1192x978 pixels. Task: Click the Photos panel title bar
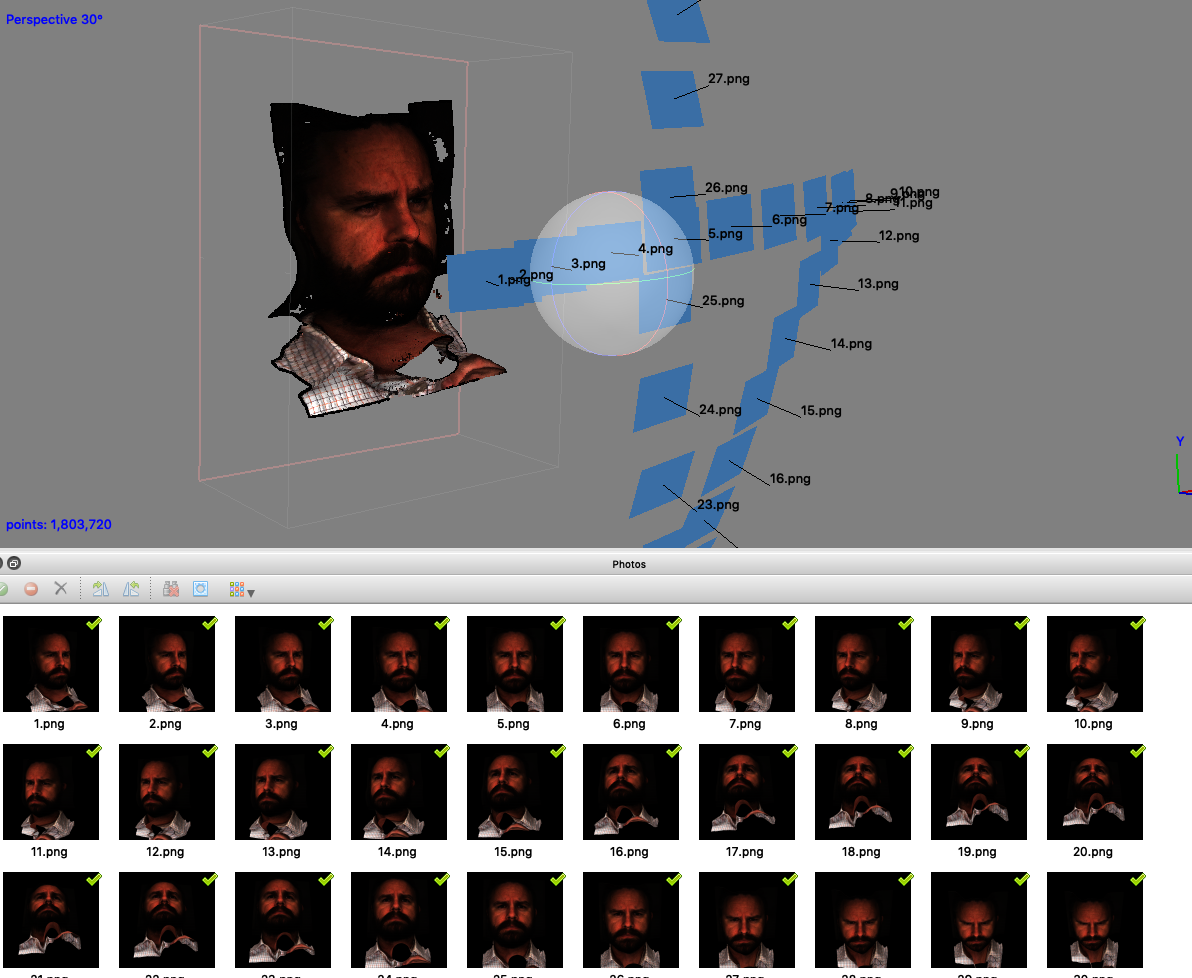[x=629, y=563]
